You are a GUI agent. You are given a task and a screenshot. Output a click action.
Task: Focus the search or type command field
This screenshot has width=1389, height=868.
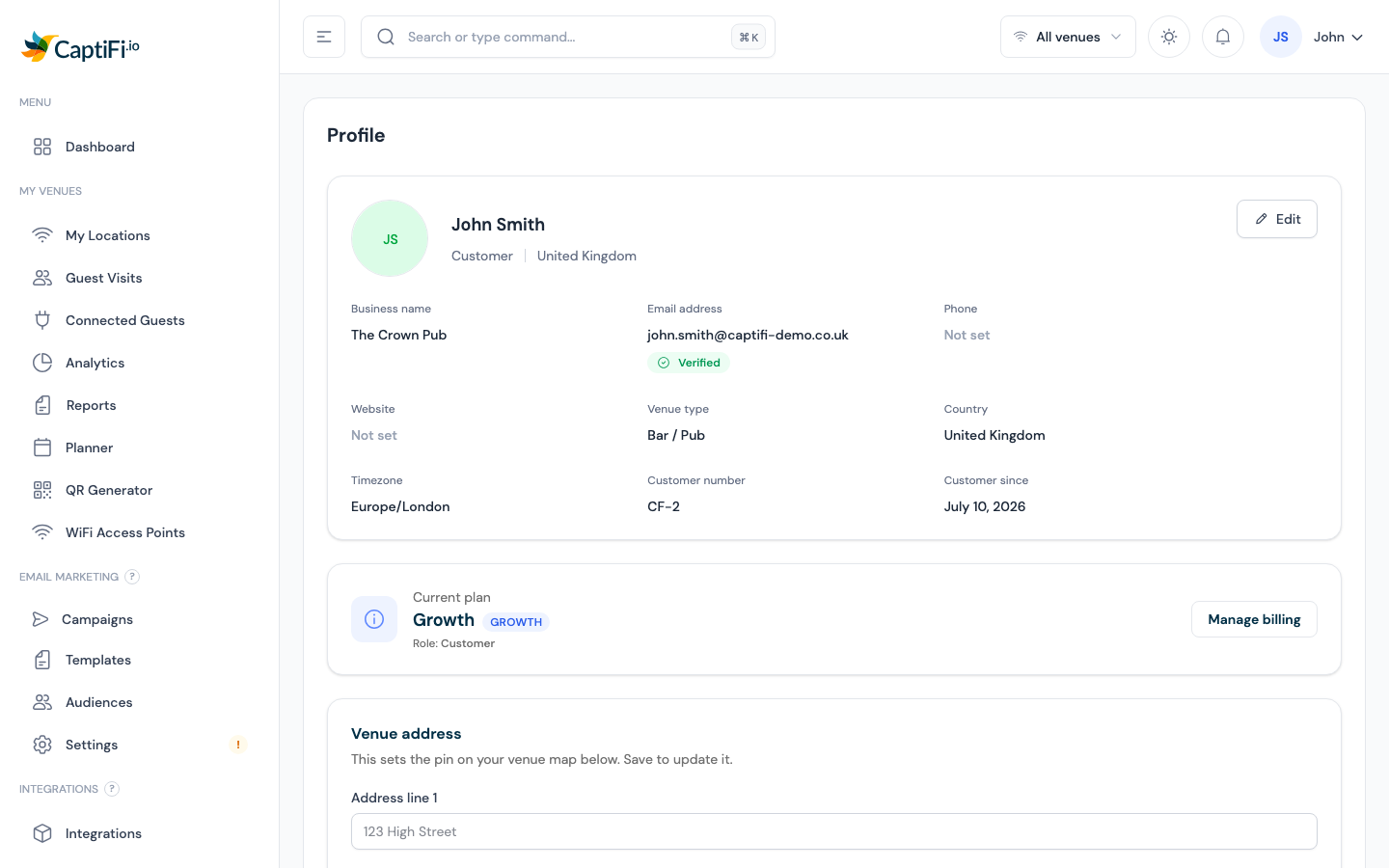click(568, 37)
